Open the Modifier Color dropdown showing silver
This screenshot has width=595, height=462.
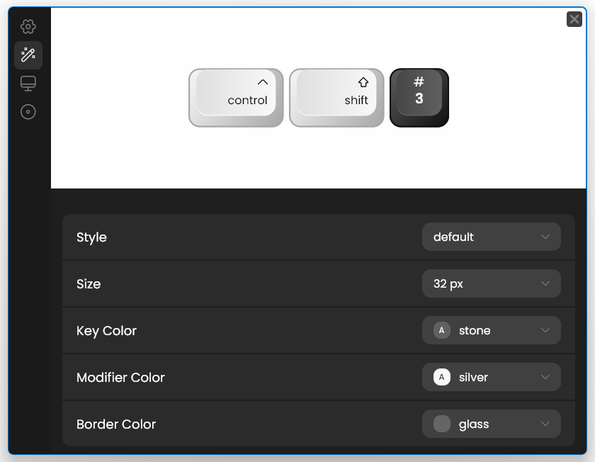(x=491, y=377)
